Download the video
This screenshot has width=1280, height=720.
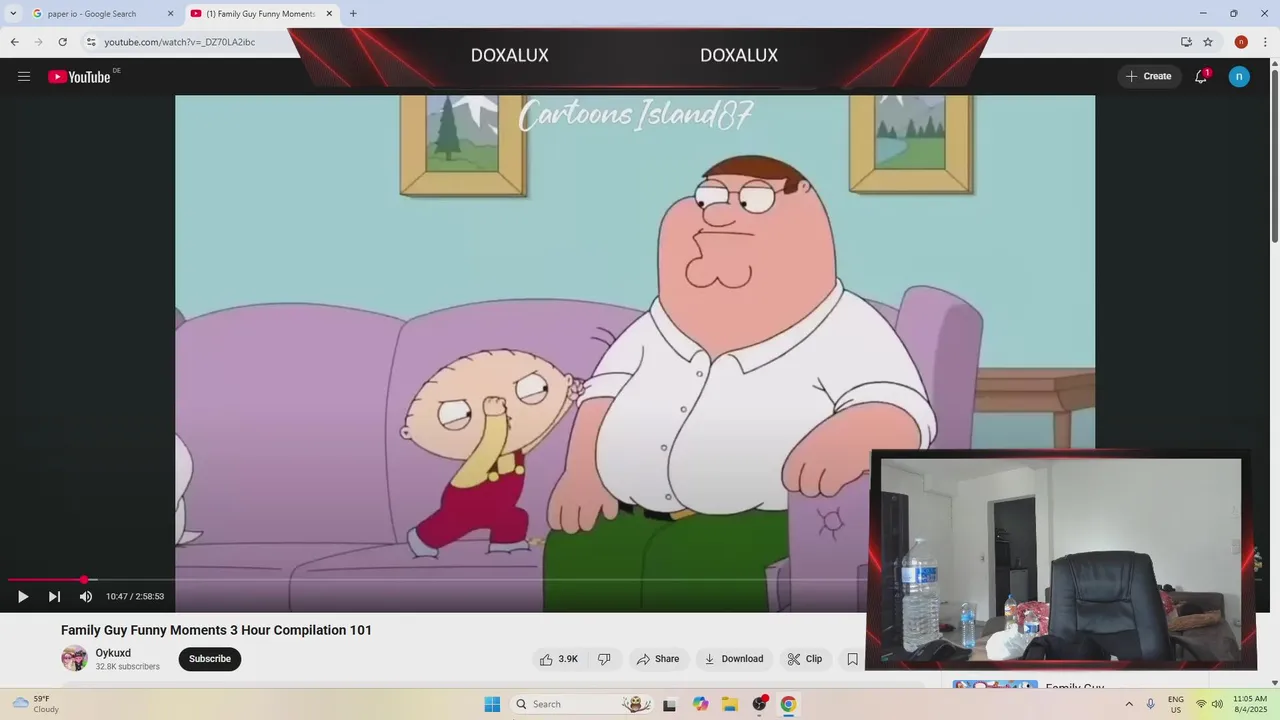coord(734,659)
